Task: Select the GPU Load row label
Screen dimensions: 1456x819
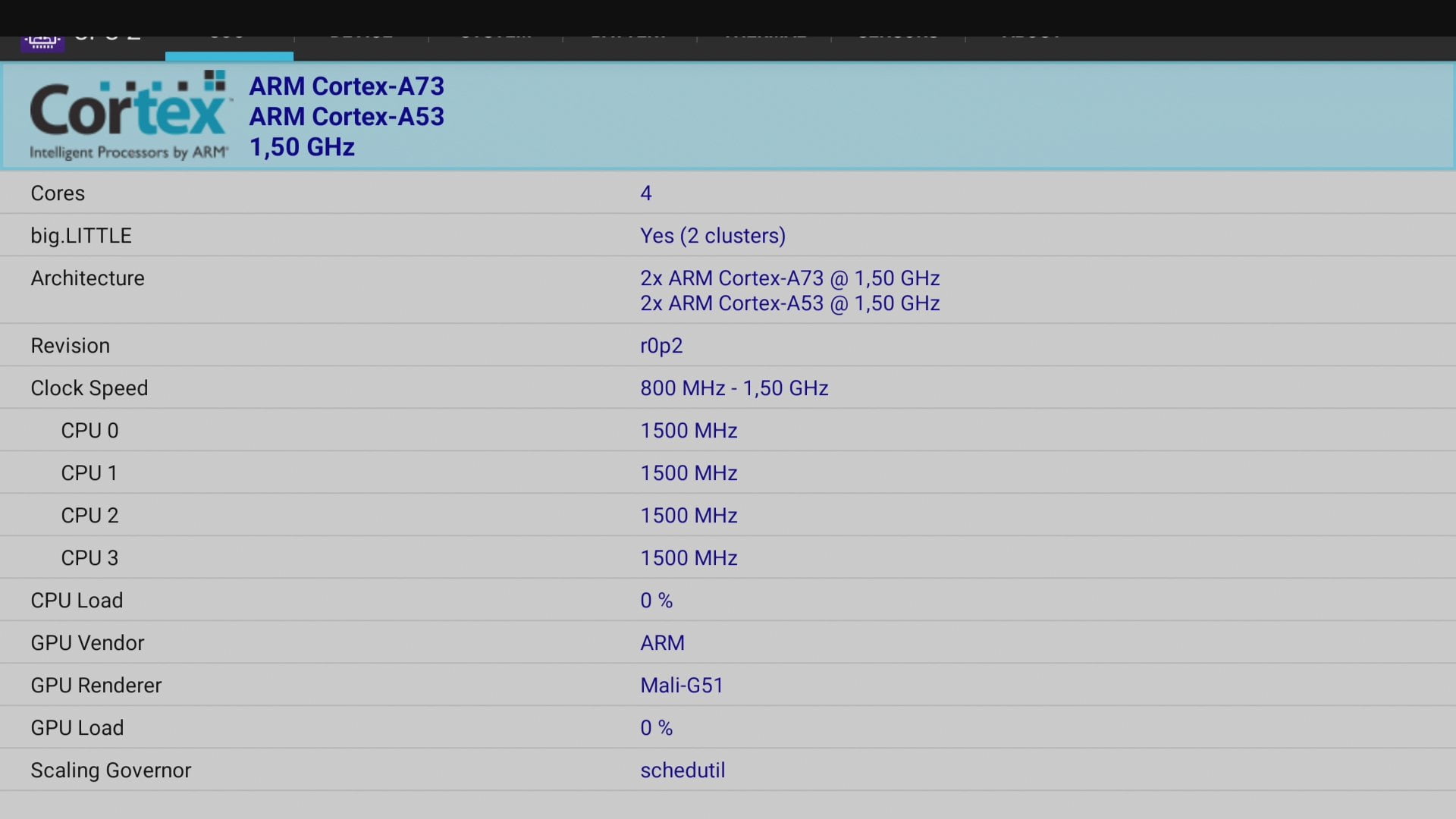Action: coord(77,728)
